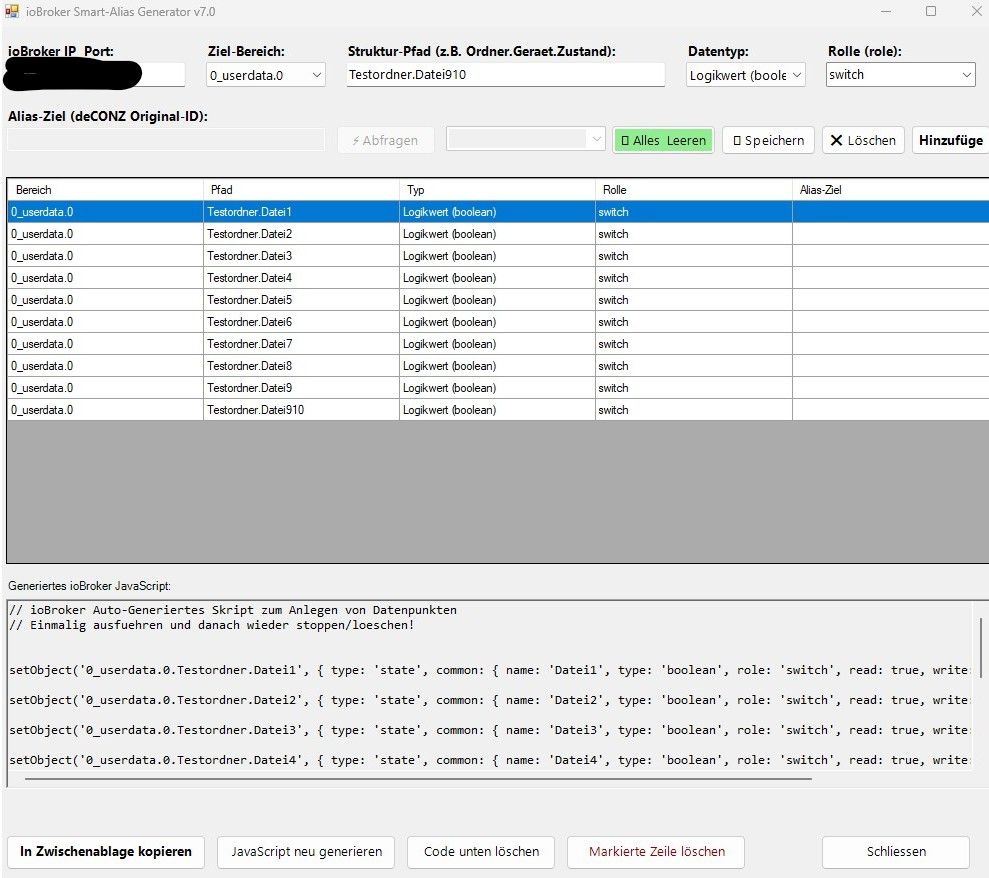989x878 pixels.
Task: Open the Rolle switch dropdown
Action: pyautogui.click(x=901, y=74)
